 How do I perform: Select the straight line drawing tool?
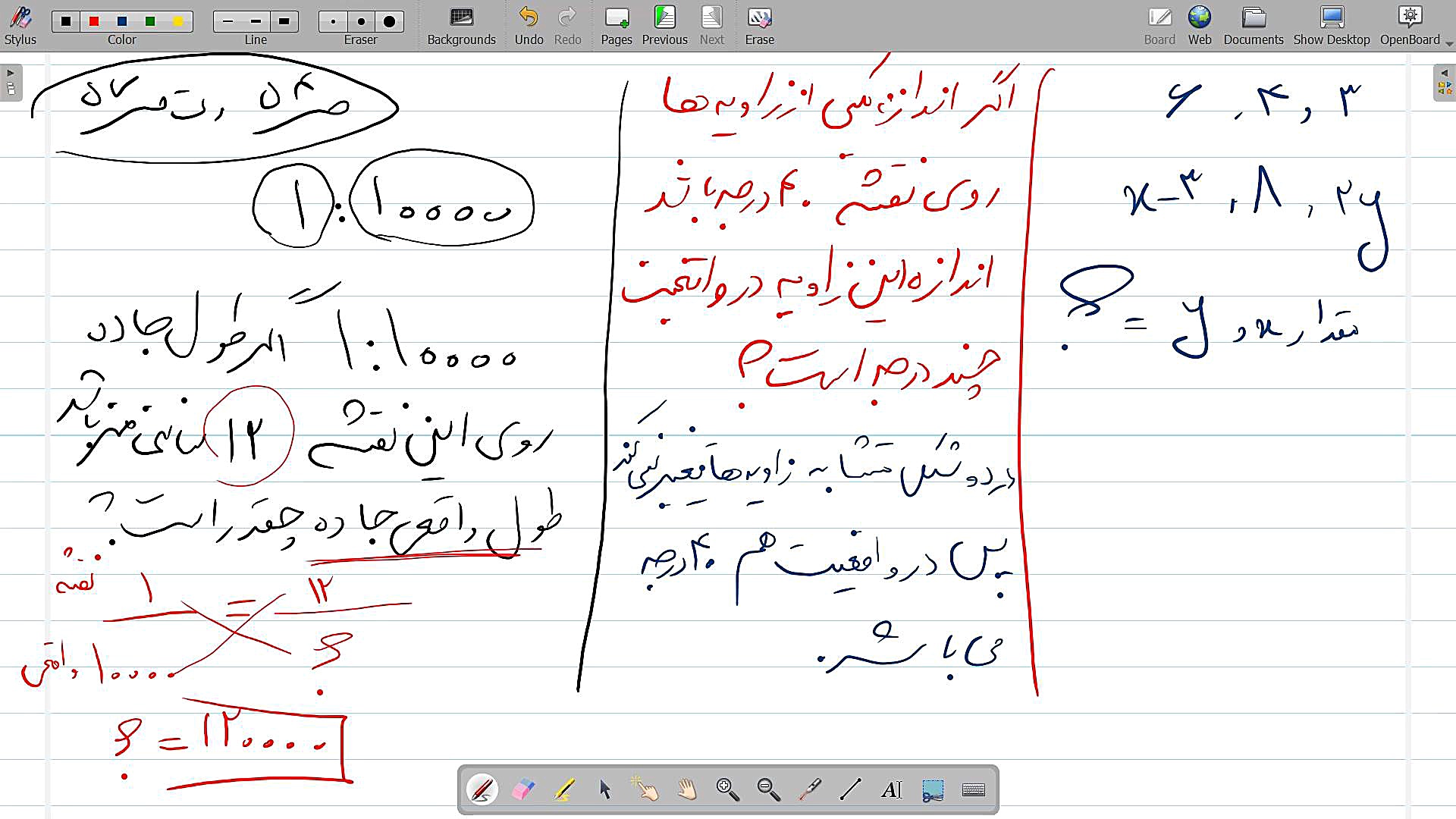[x=851, y=790]
